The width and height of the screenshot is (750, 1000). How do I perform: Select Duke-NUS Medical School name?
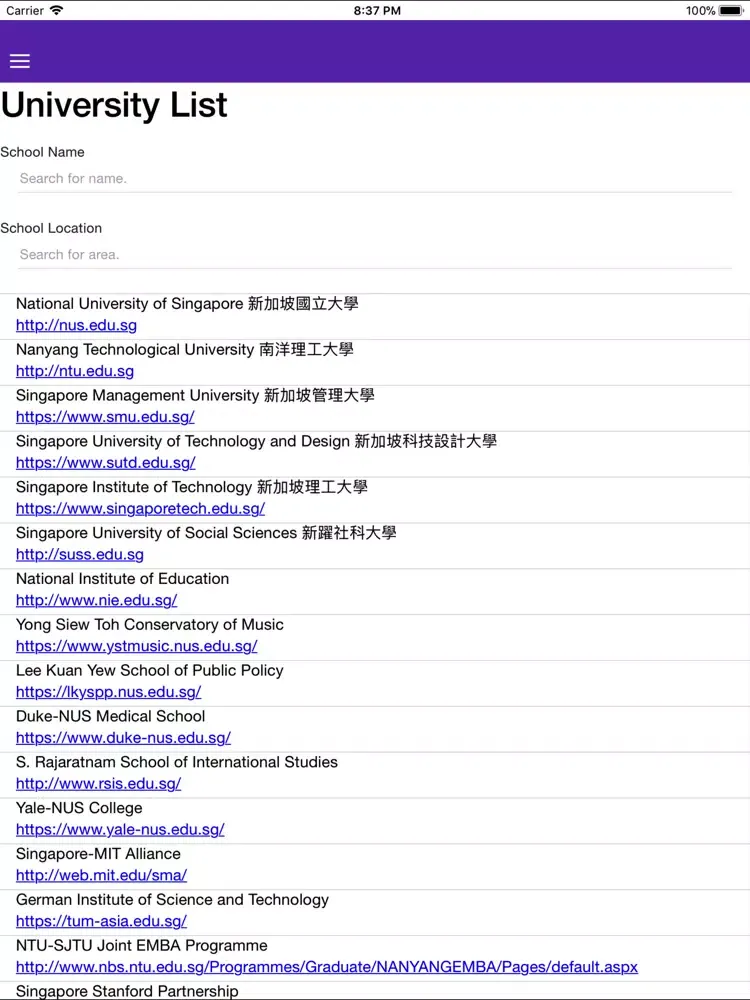point(110,716)
